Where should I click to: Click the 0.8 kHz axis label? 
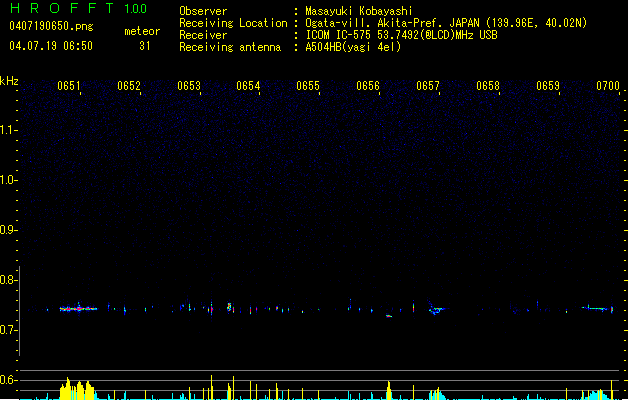(x=8, y=280)
